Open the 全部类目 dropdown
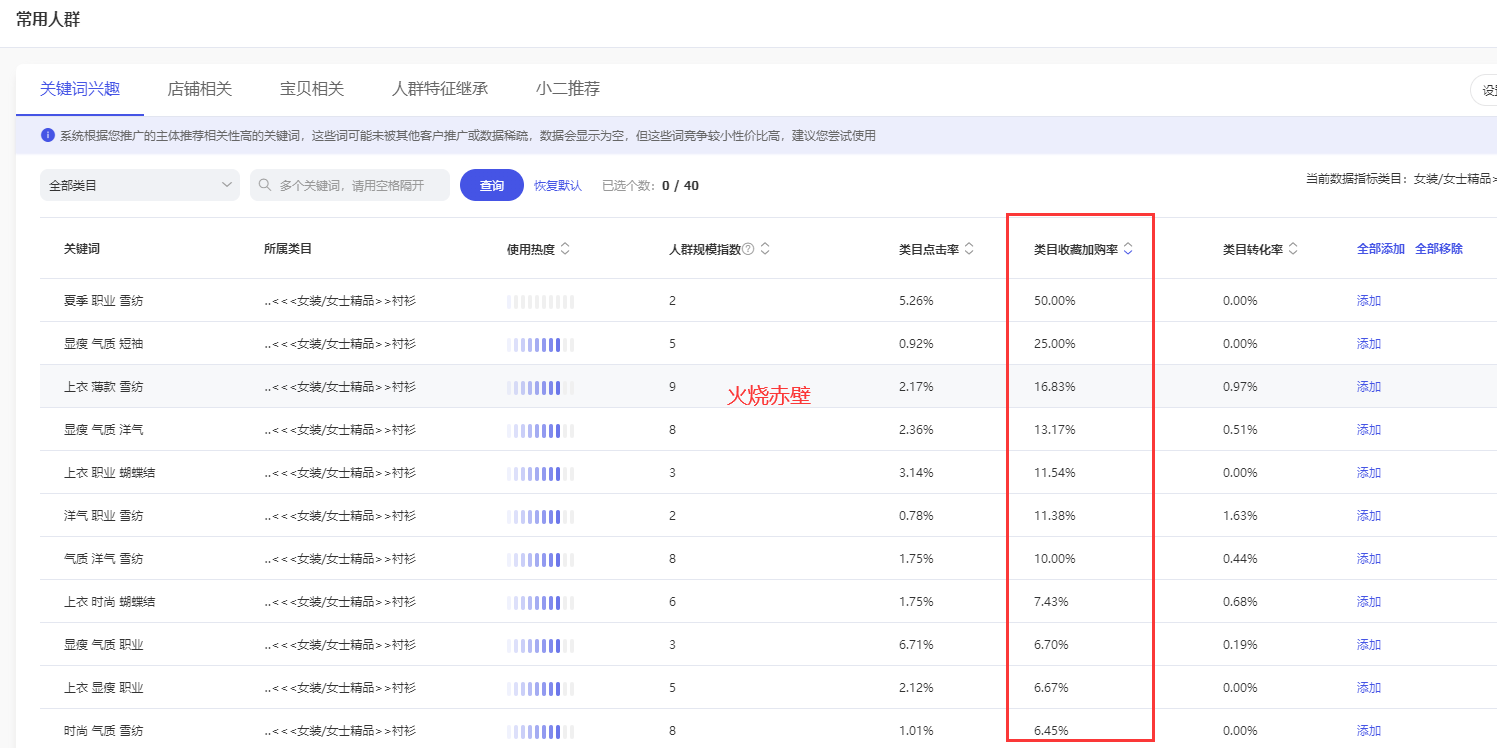 pyautogui.click(x=140, y=185)
